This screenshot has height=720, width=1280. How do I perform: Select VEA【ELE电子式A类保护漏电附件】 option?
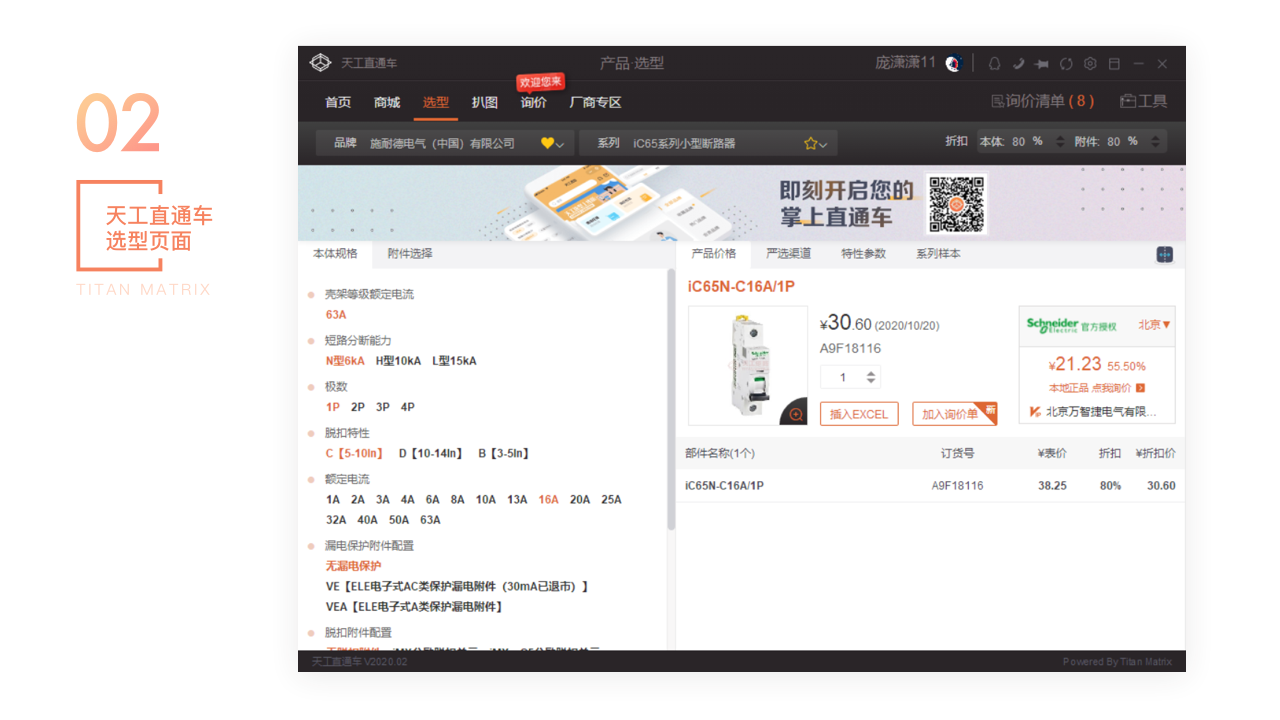click(x=414, y=607)
